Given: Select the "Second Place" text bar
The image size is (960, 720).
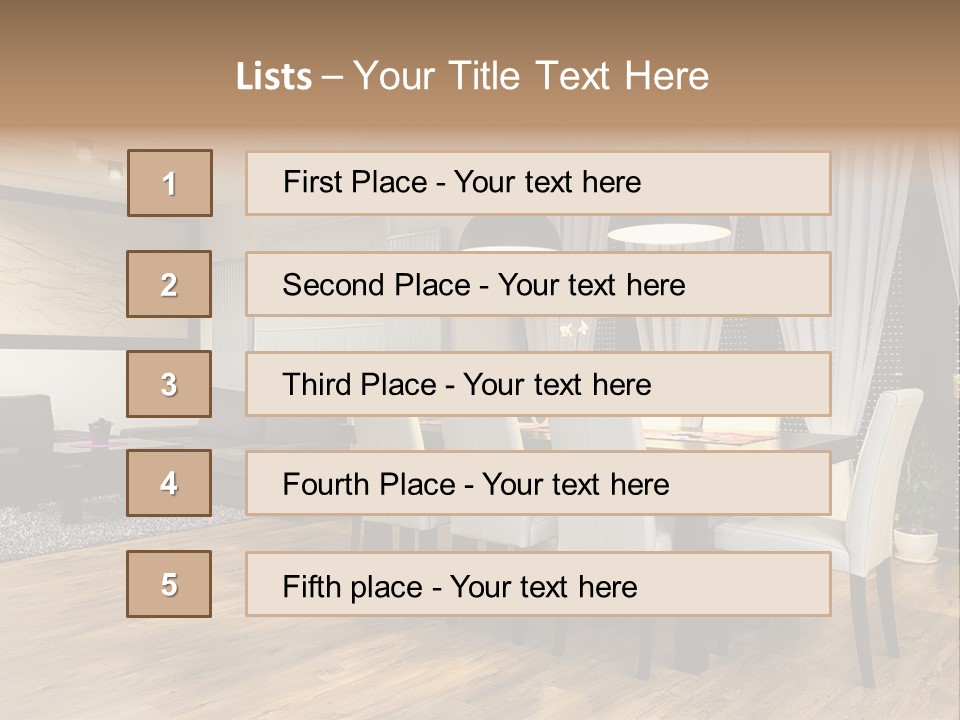Looking at the screenshot, I should point(538,284).
